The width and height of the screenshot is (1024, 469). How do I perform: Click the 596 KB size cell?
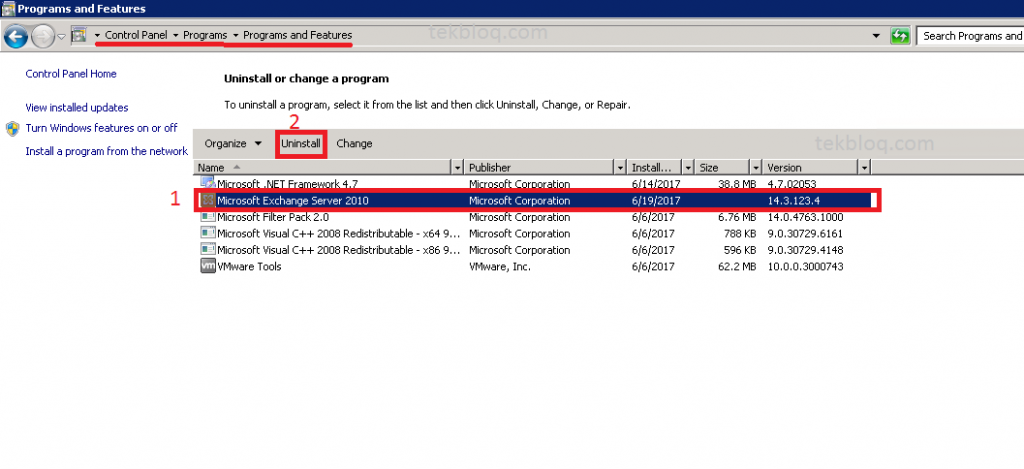pyautogui.click(x=739, y=250)
